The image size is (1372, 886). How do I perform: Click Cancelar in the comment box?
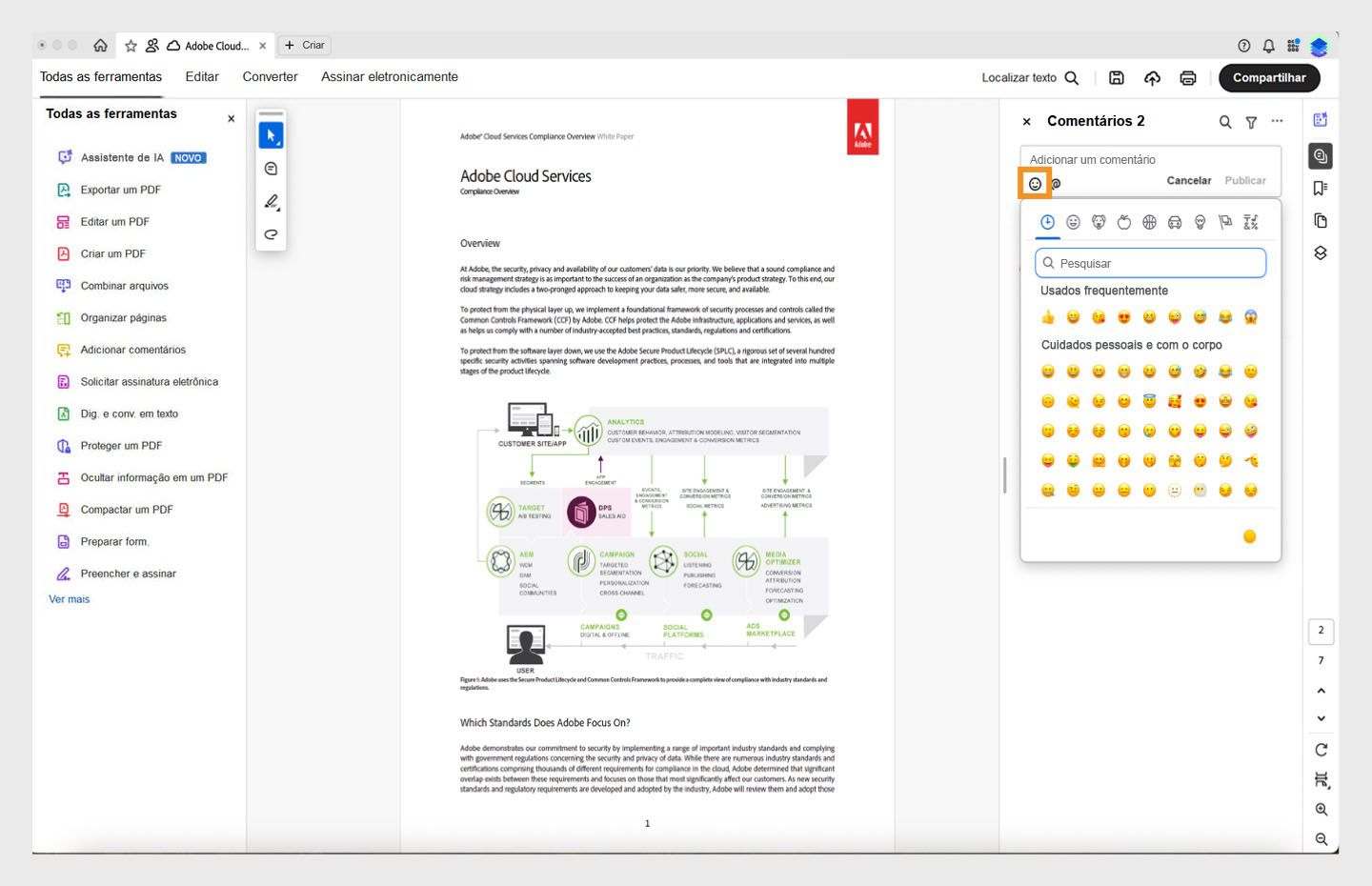pyautogui.click(x=1189, y=181)
